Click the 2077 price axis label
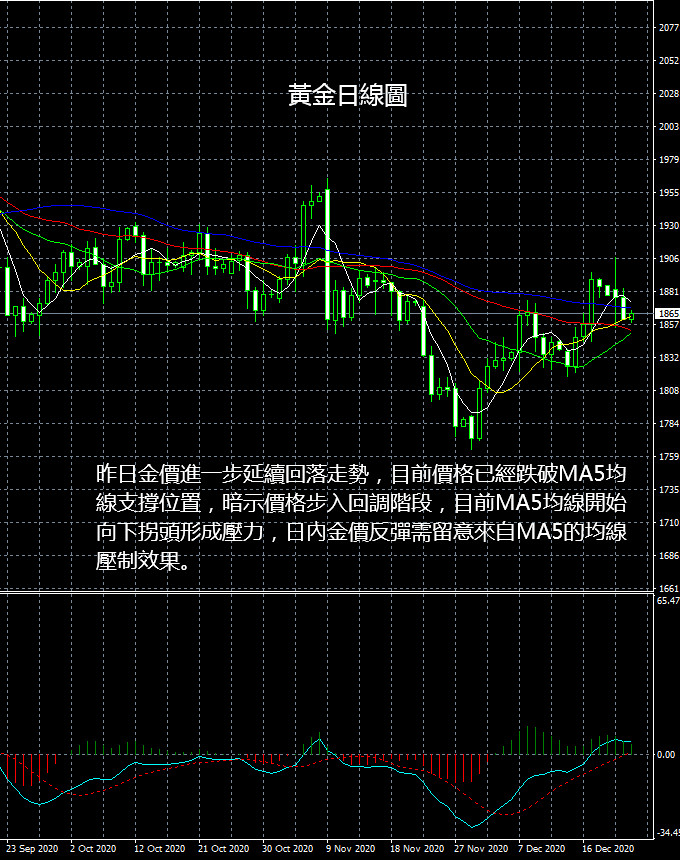This screenshot has height=860, width=680. (x=668, y=28)
